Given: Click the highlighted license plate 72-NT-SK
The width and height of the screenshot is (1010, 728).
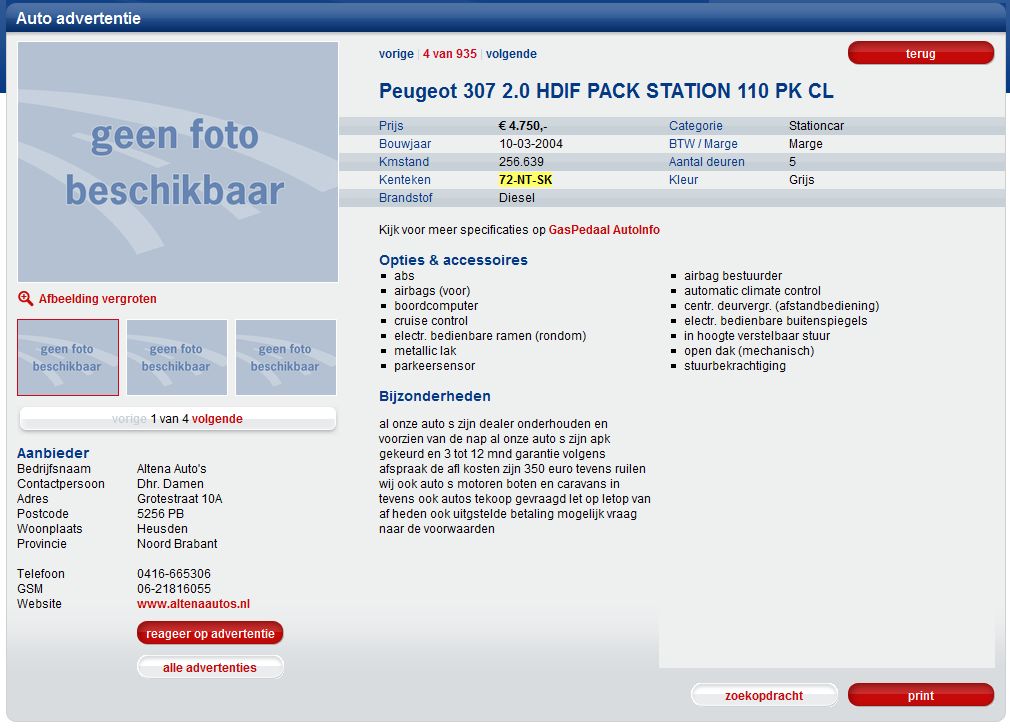Looking at the screenshot, I should click(x=525, y=180).
